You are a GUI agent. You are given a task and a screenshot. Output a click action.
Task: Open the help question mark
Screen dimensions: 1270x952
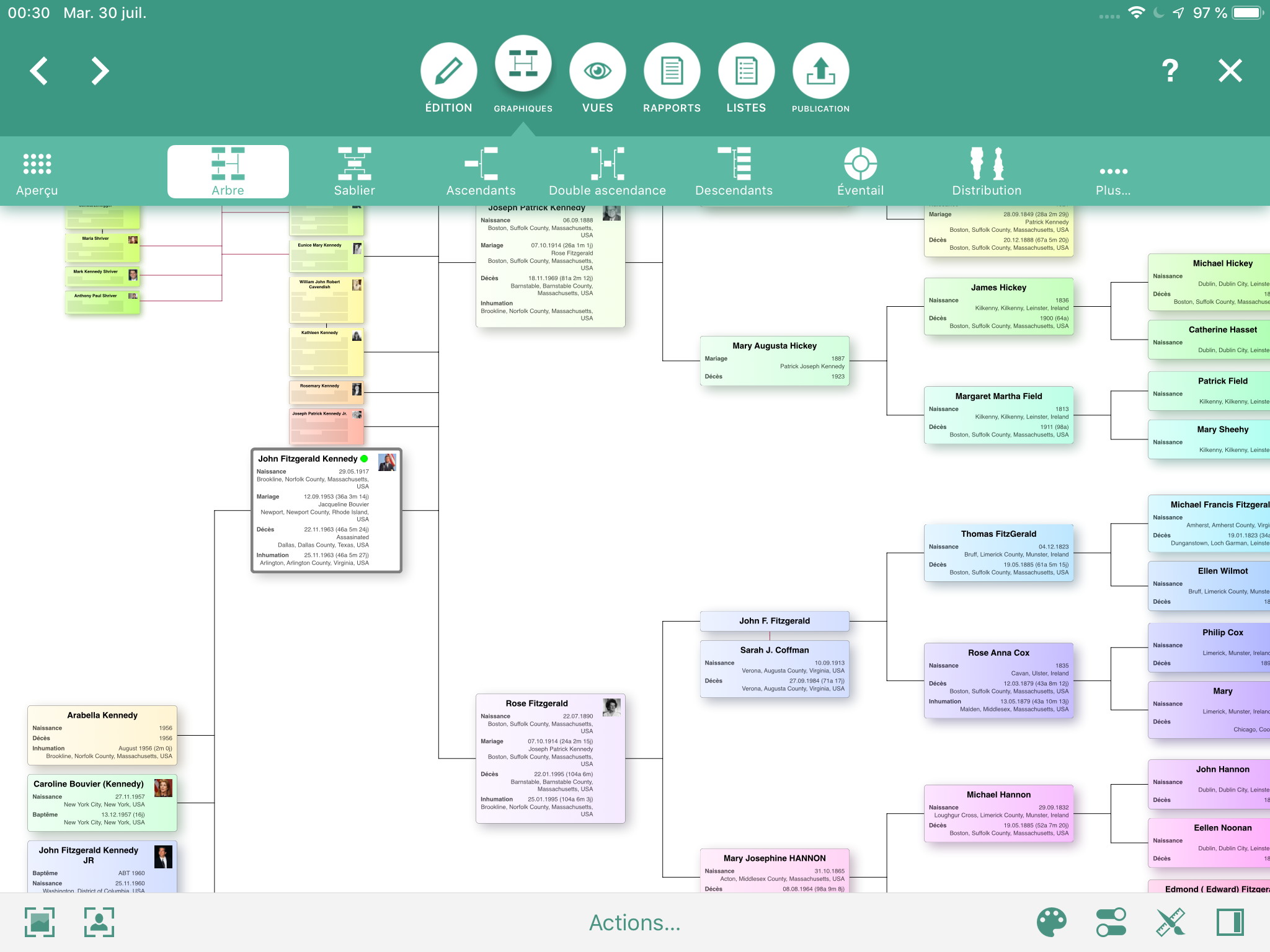(1170, 71)
